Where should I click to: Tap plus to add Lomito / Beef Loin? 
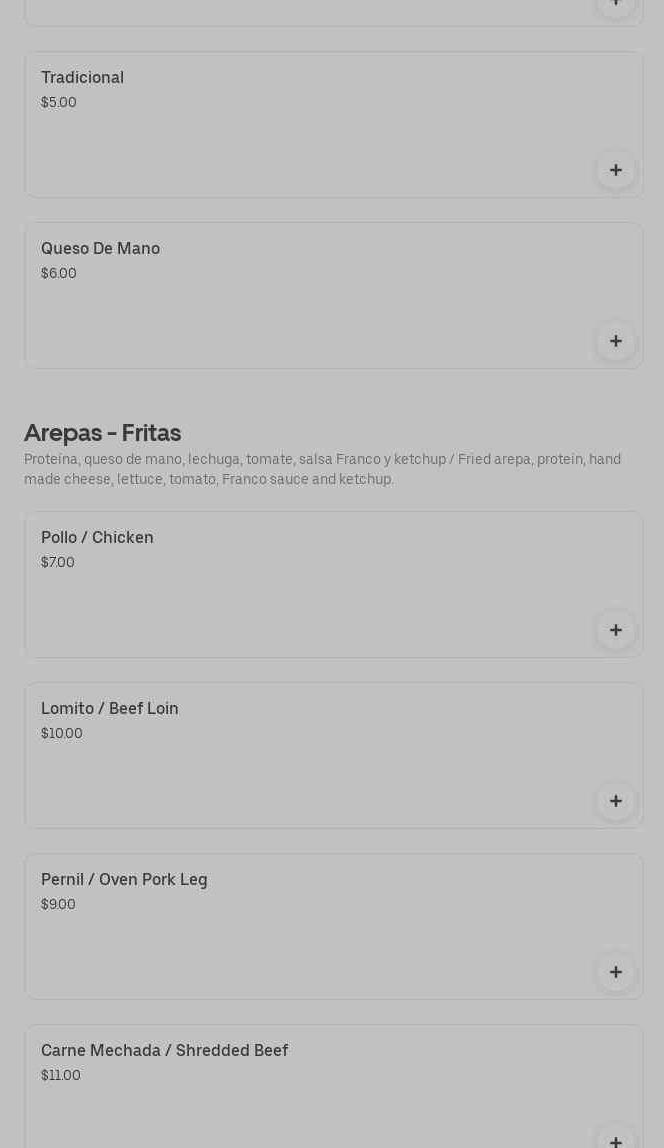(x=615, y=801)
